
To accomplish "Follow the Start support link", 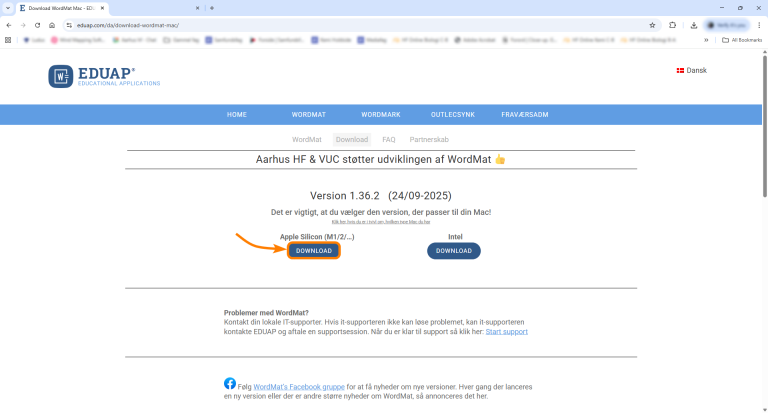I will [506, 332].
